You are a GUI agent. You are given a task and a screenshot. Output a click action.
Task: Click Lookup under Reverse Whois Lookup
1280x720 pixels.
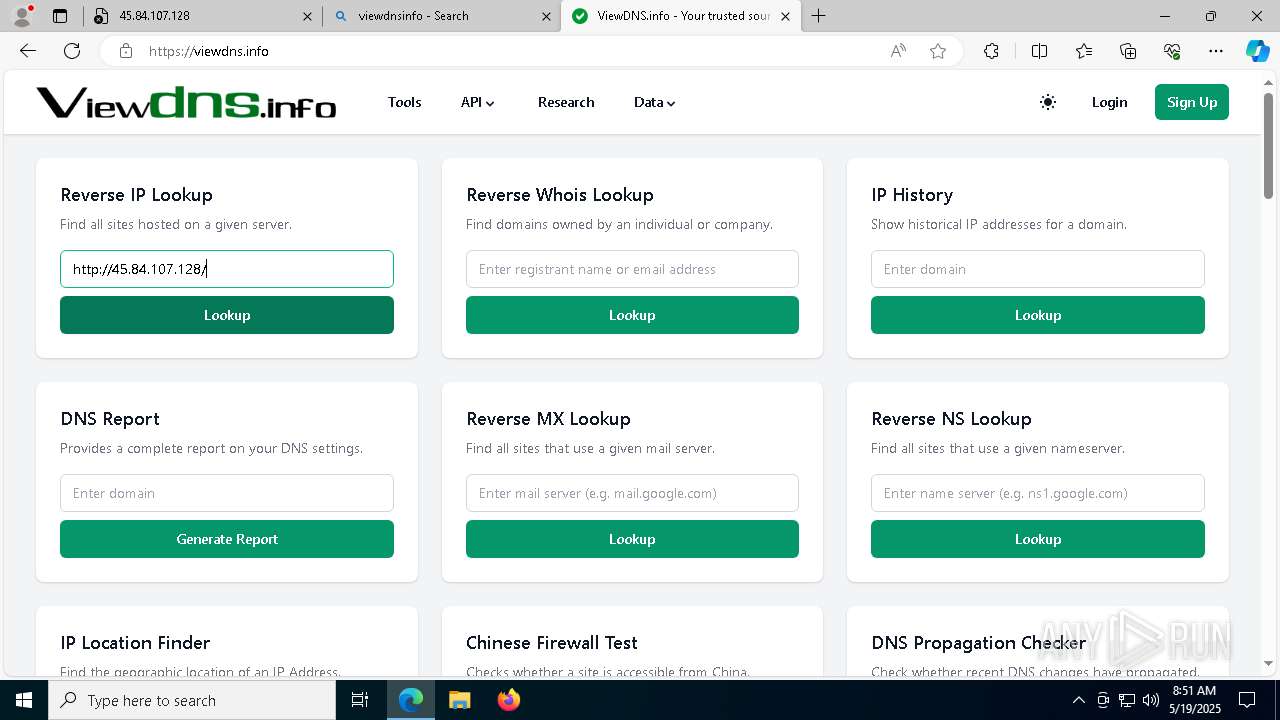tap(632, 315)
